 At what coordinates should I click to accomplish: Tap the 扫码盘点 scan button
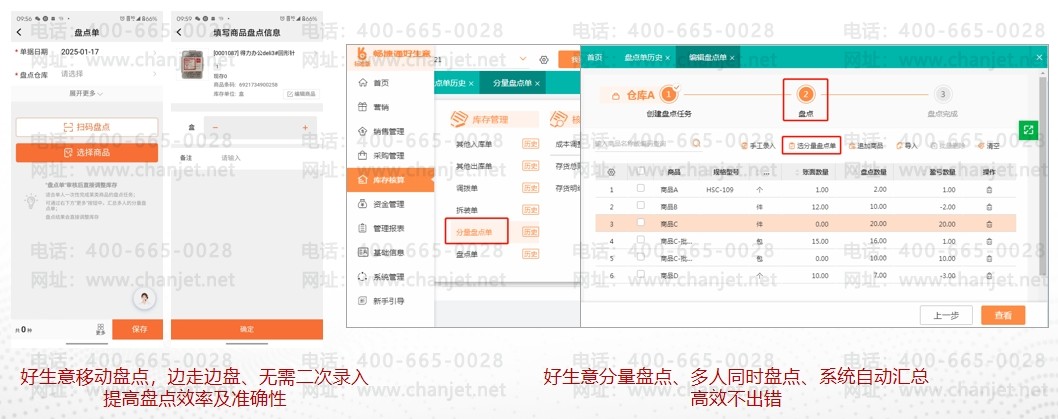(x=87, y=127)
